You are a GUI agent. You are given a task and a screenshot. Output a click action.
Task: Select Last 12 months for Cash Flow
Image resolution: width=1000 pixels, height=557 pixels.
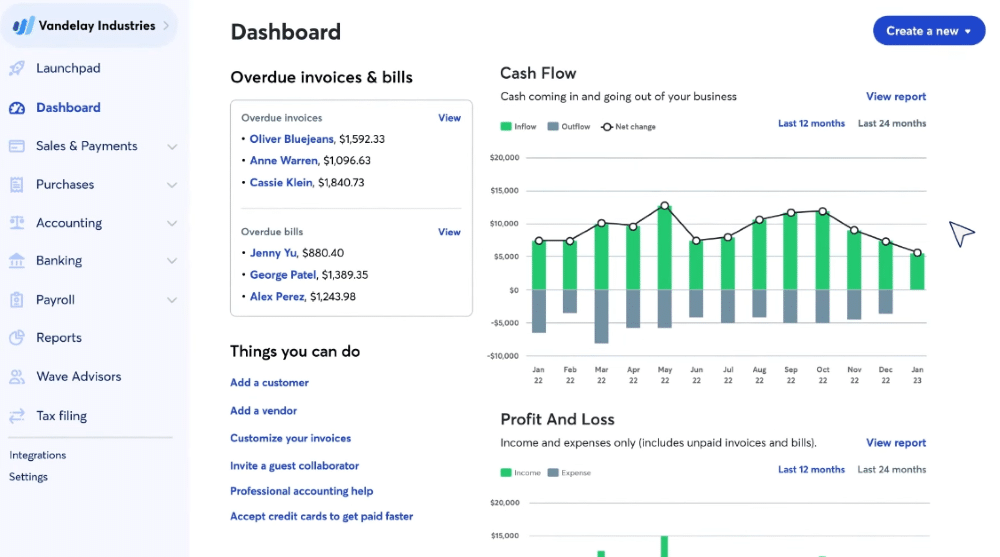pos(811,124)
